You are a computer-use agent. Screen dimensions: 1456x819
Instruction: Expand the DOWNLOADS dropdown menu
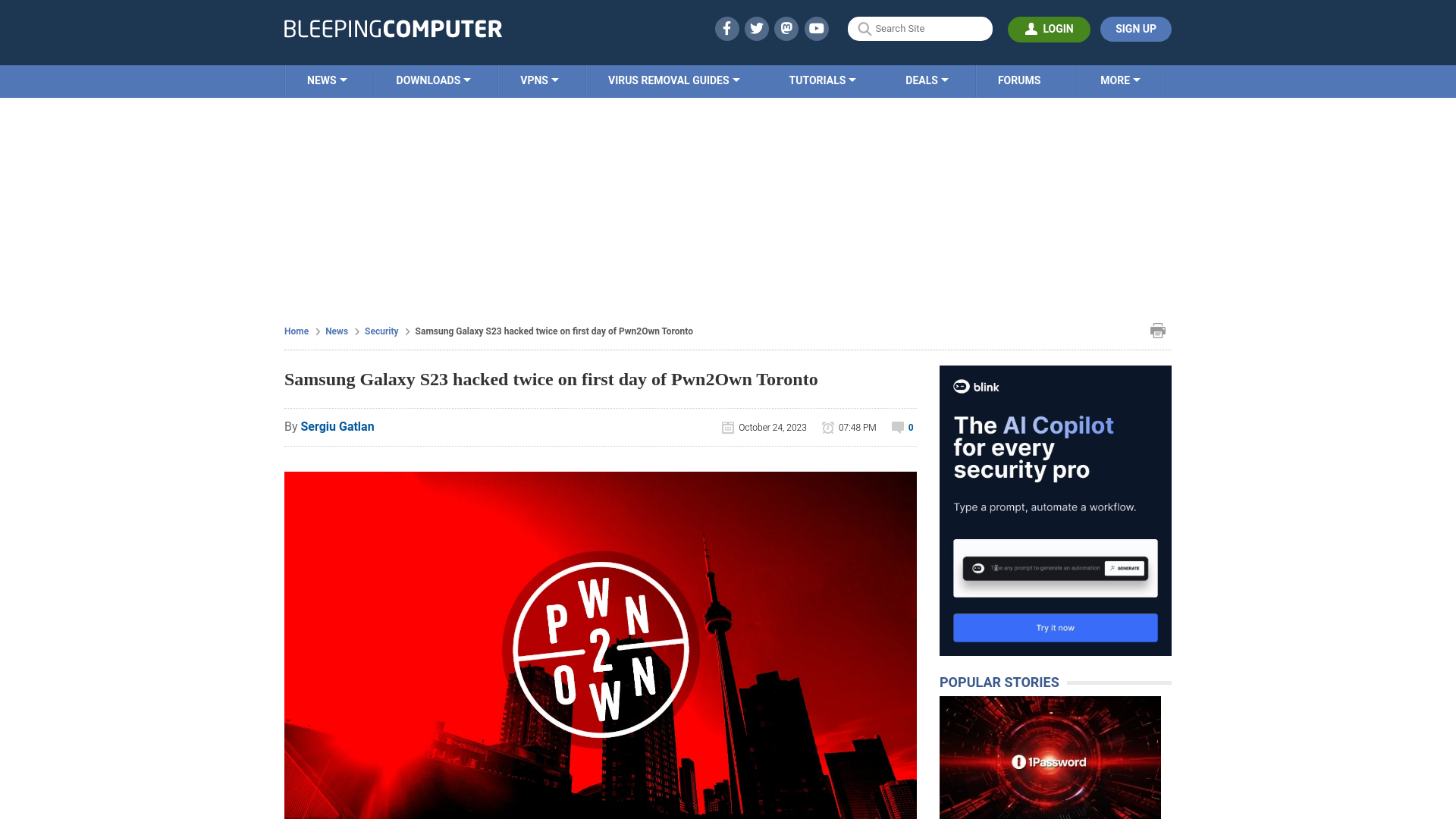point(433,80)
